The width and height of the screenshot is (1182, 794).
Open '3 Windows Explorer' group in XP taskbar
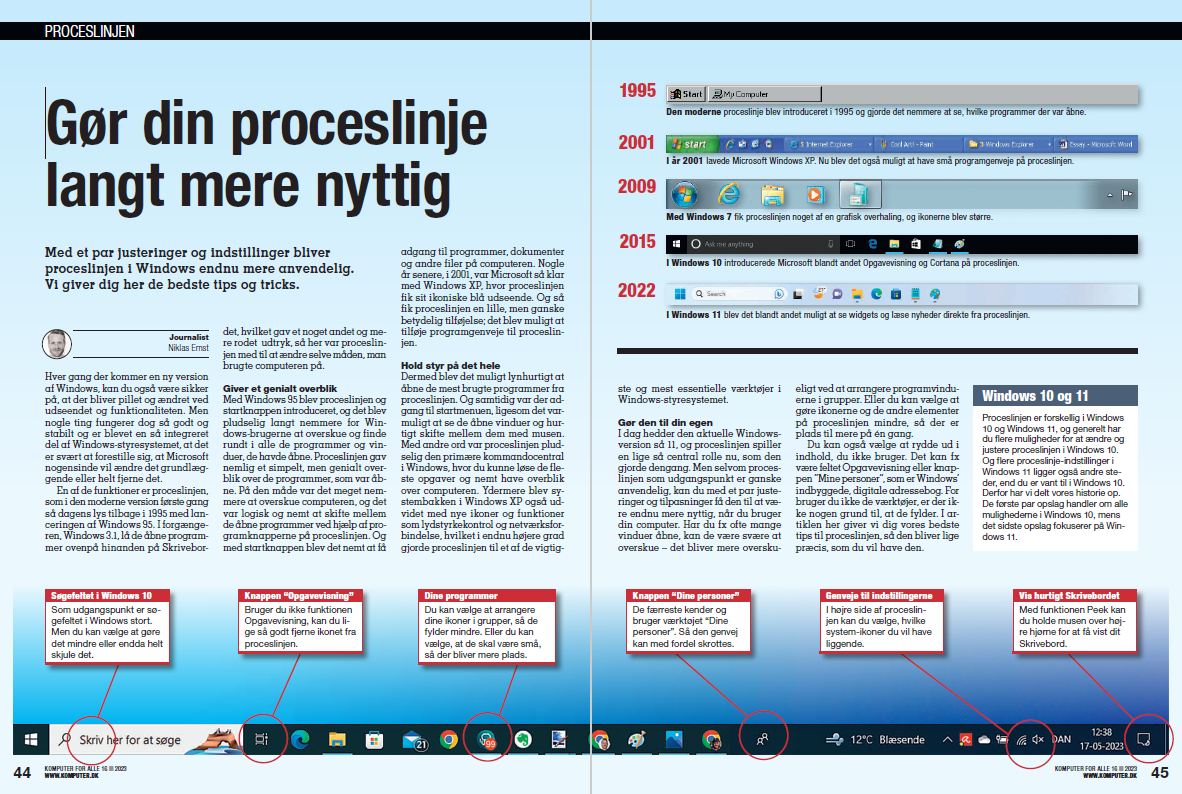click(x=1009, y=144)
